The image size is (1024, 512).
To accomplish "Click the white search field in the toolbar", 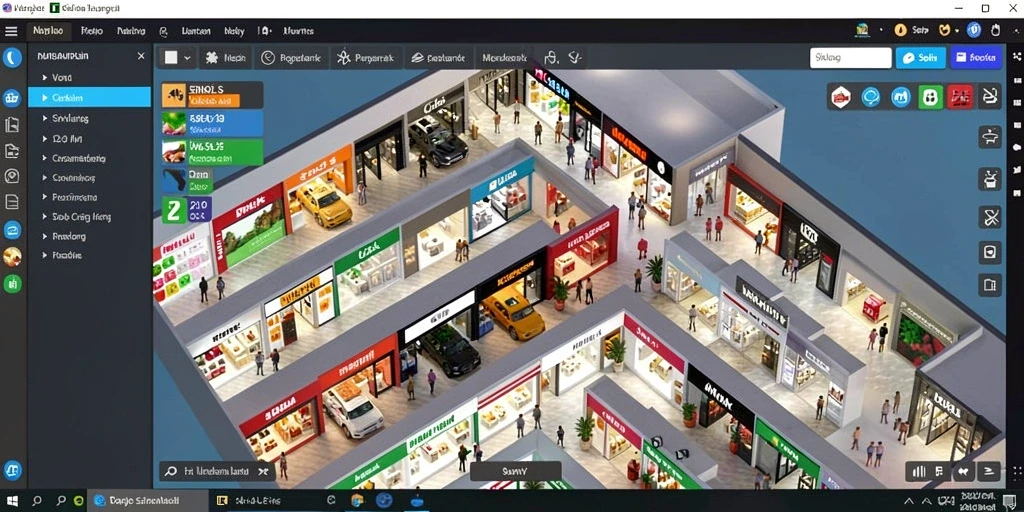I will tap(850, 57).
